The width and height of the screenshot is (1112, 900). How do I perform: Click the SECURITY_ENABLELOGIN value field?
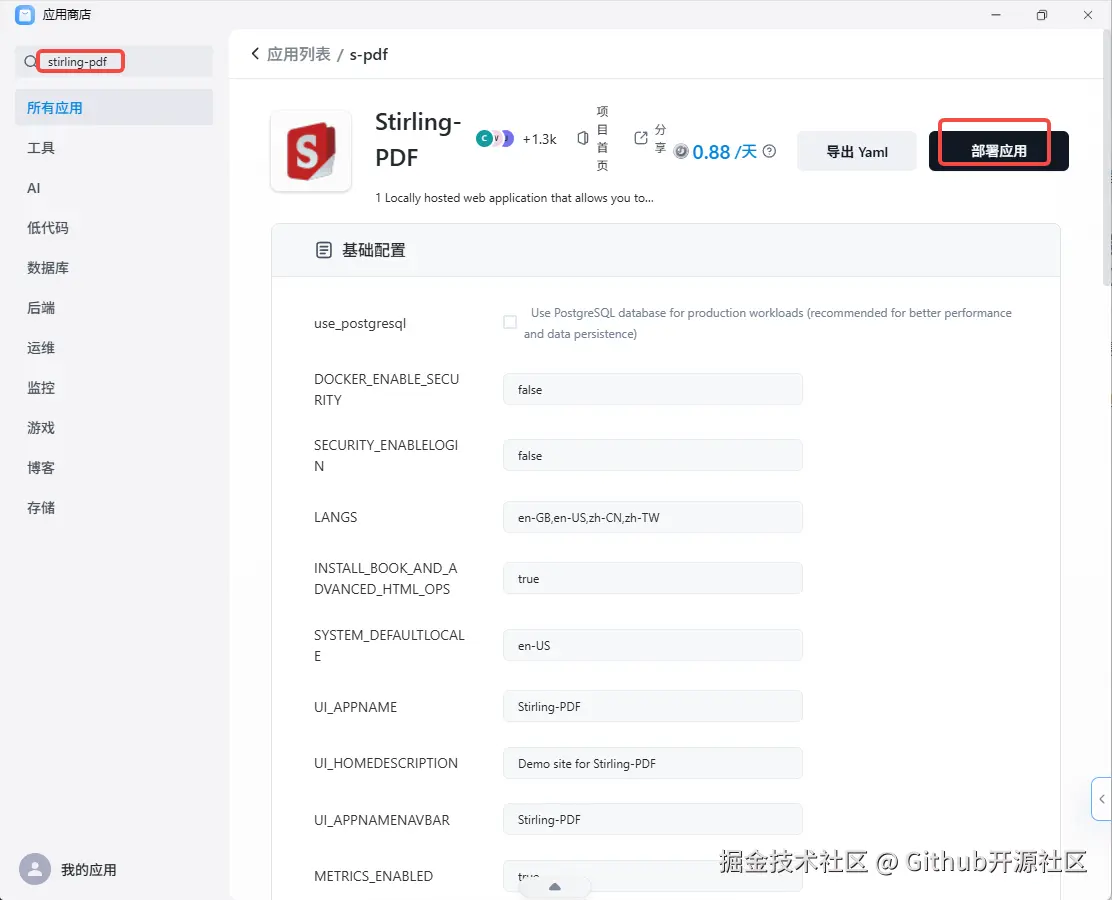coord(652,455)
